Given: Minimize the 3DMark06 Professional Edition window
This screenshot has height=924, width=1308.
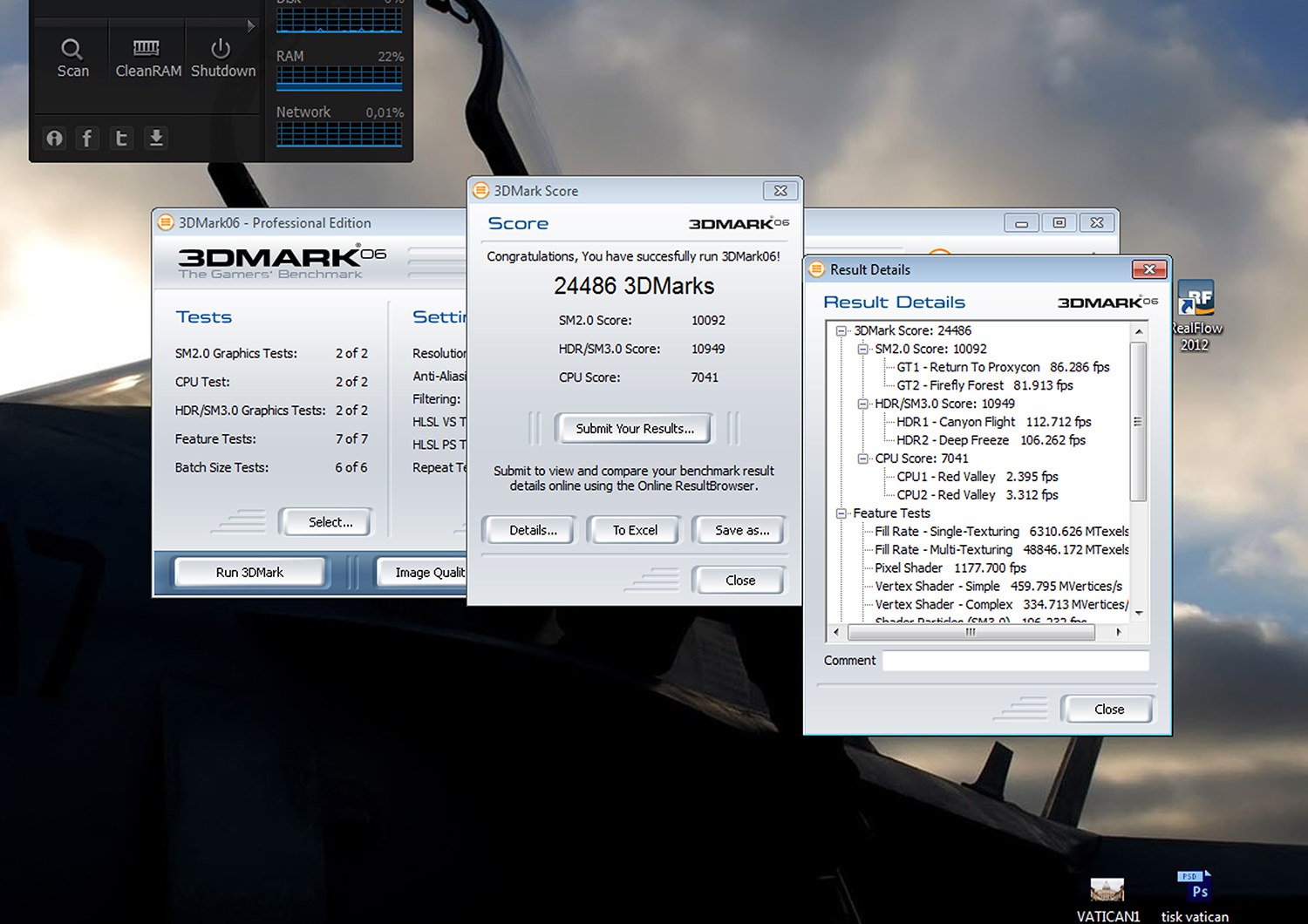Looking at the screenshot, I should point(1021,223).
